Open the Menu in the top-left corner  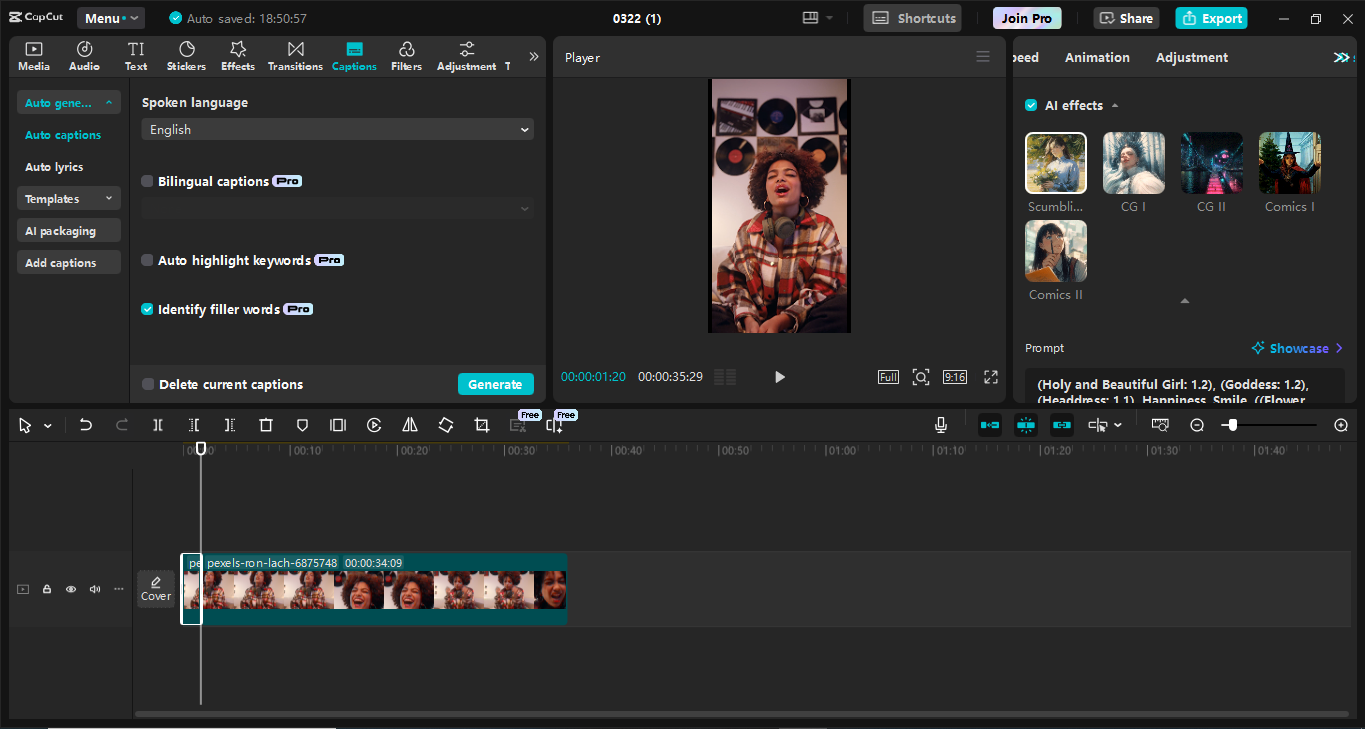coord(110,17)
